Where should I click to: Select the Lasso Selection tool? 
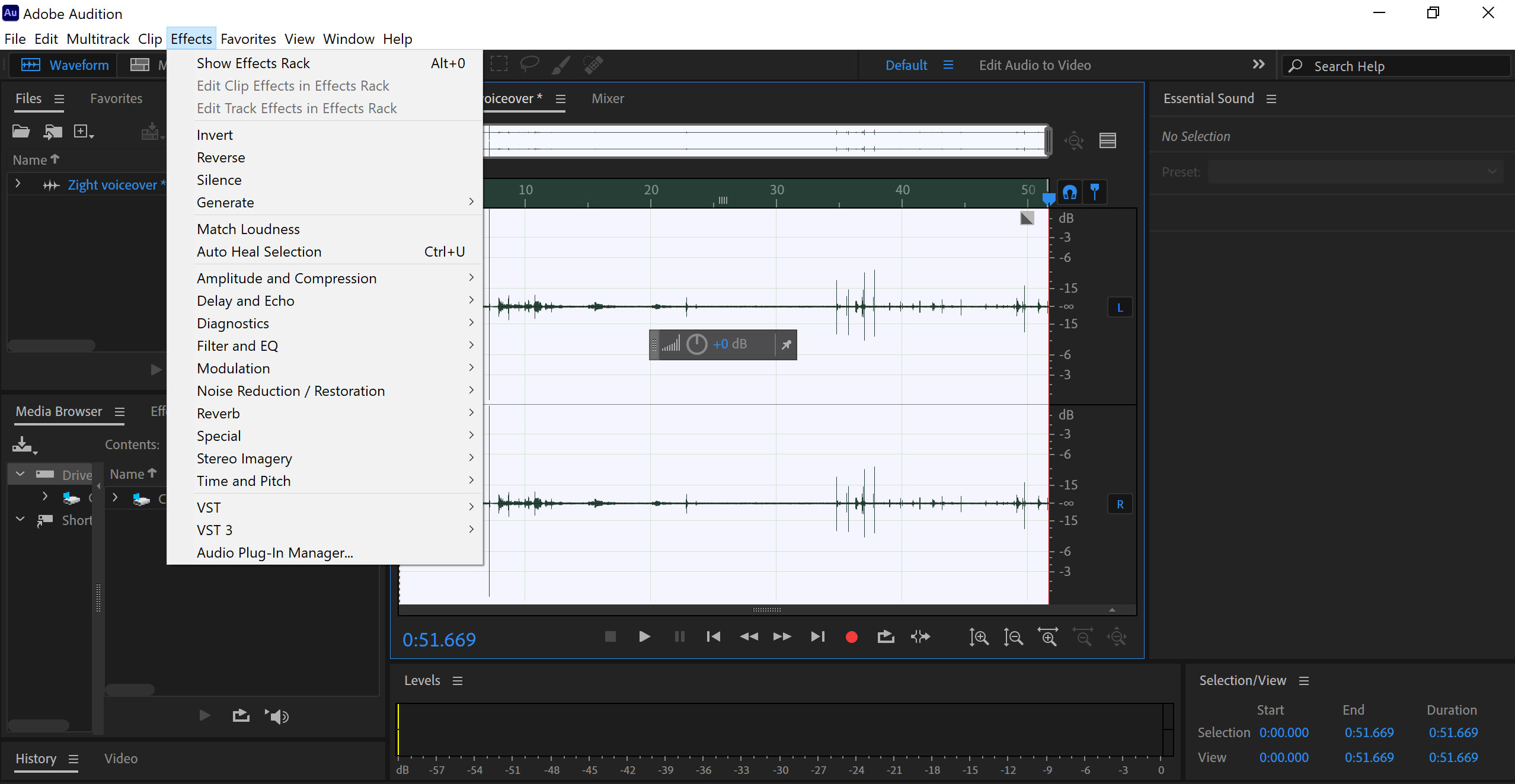pyautogui.click(x=529, y=64)
